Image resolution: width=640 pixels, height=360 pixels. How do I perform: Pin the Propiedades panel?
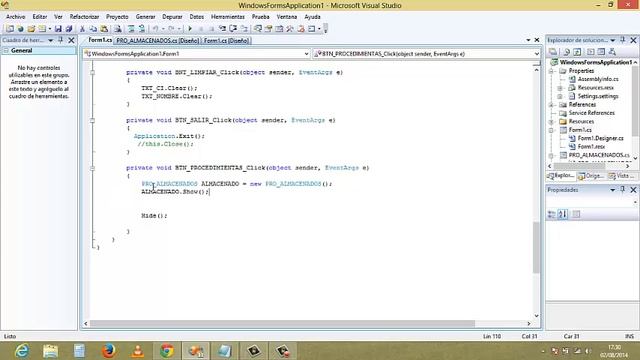pyautogui.click(x=623, y=190)
